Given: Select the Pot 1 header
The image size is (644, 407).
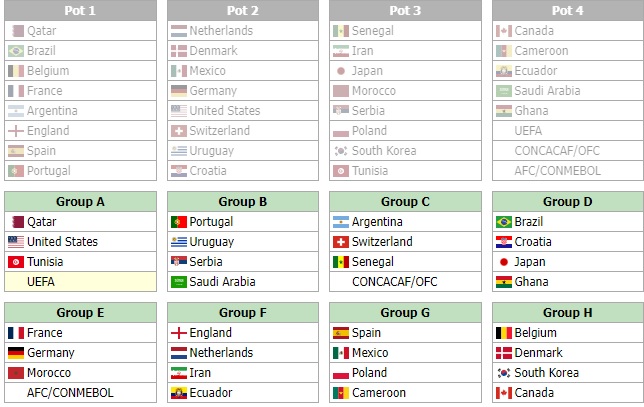Looking at the screenshot, I should point(80,10).
